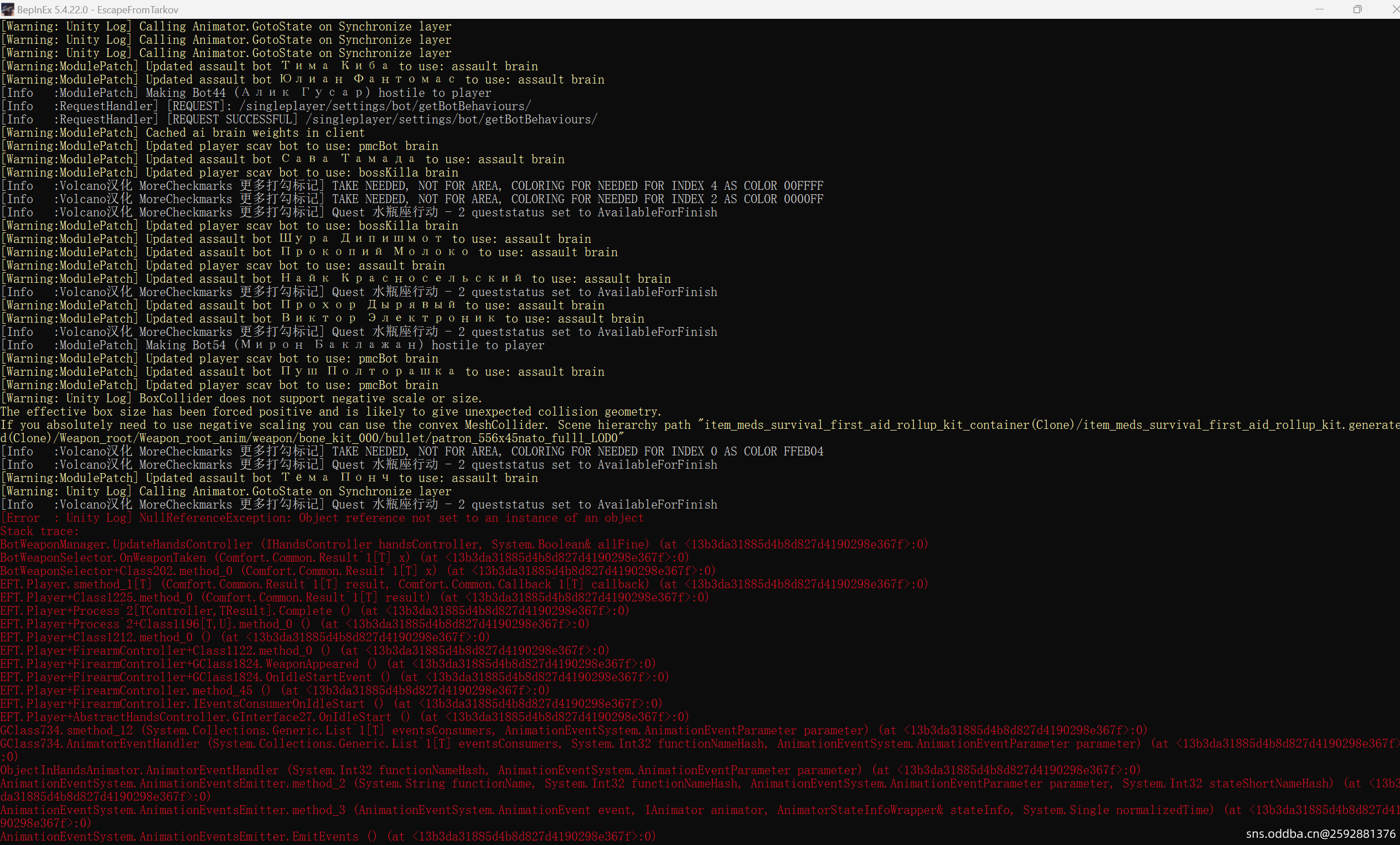Click the 'Making Bot54' hostile to player line

coord(272,345)
